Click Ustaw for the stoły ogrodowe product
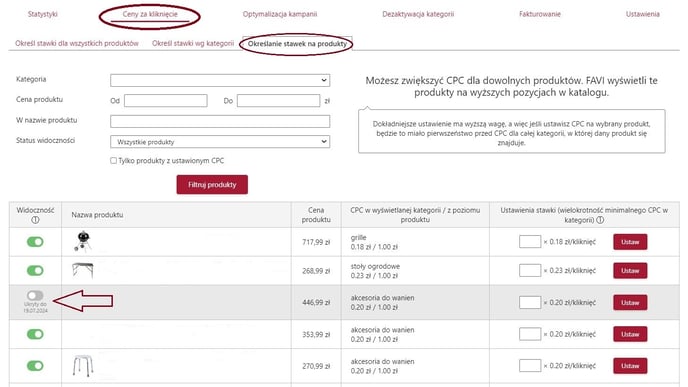688x387 pixels. tap(630, 271)
